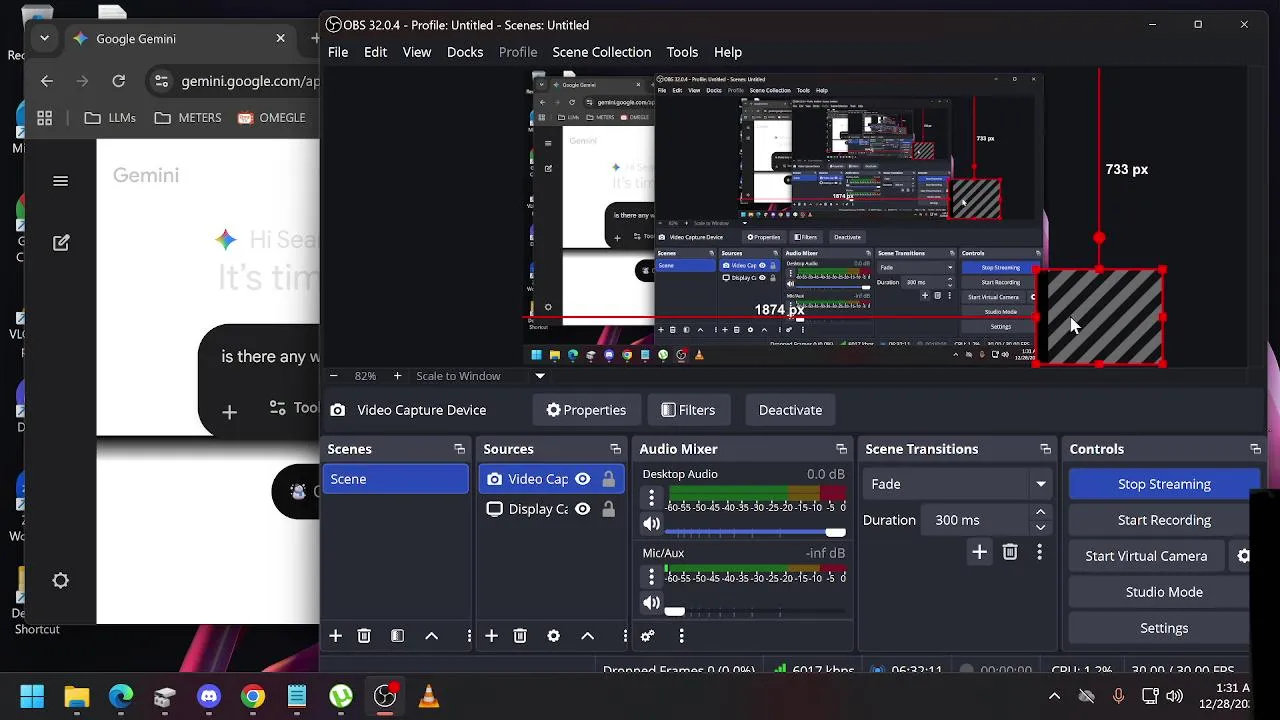Click Start Virtual Camera button
Viewport: 1280px width, 720px height.
(x=1146, y=556)
